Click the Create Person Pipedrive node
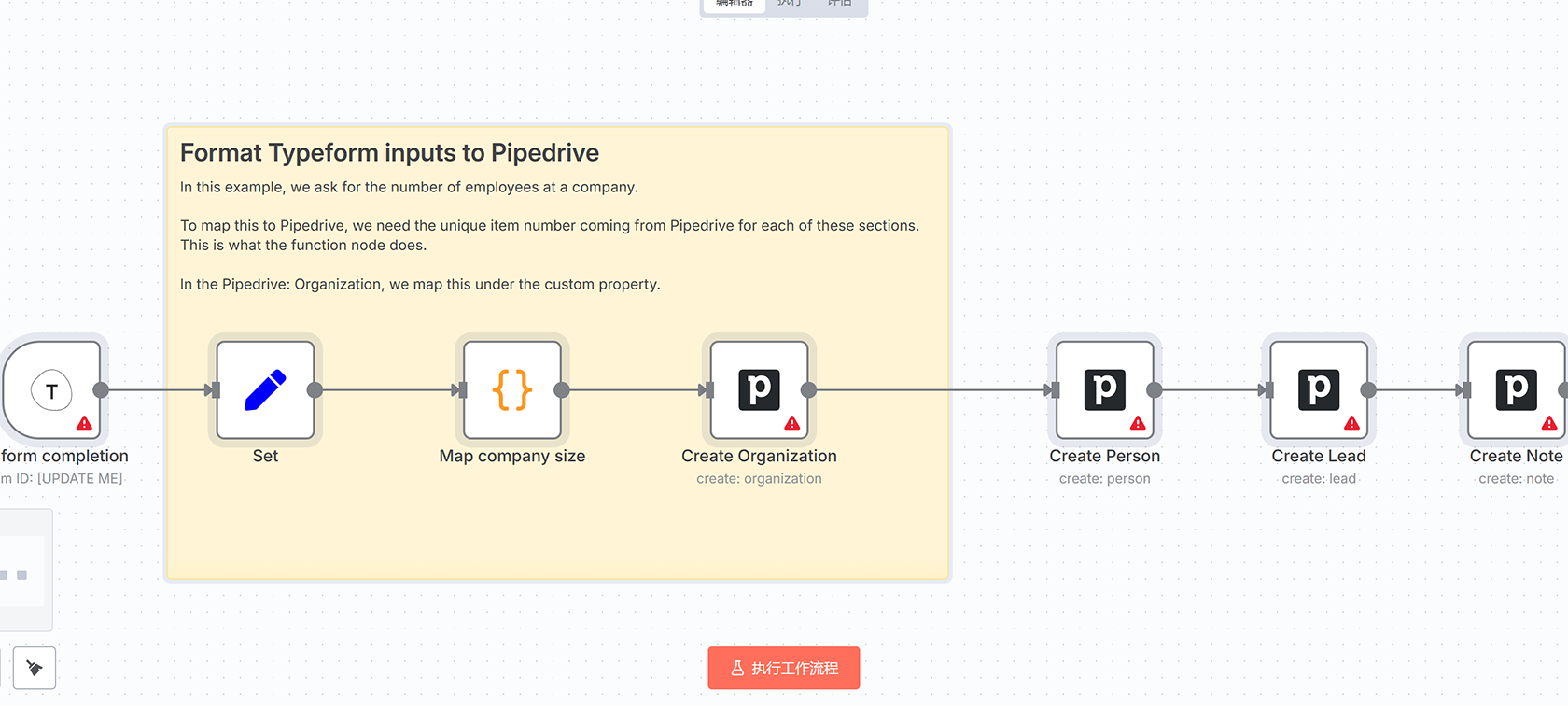 (1104, 390)
